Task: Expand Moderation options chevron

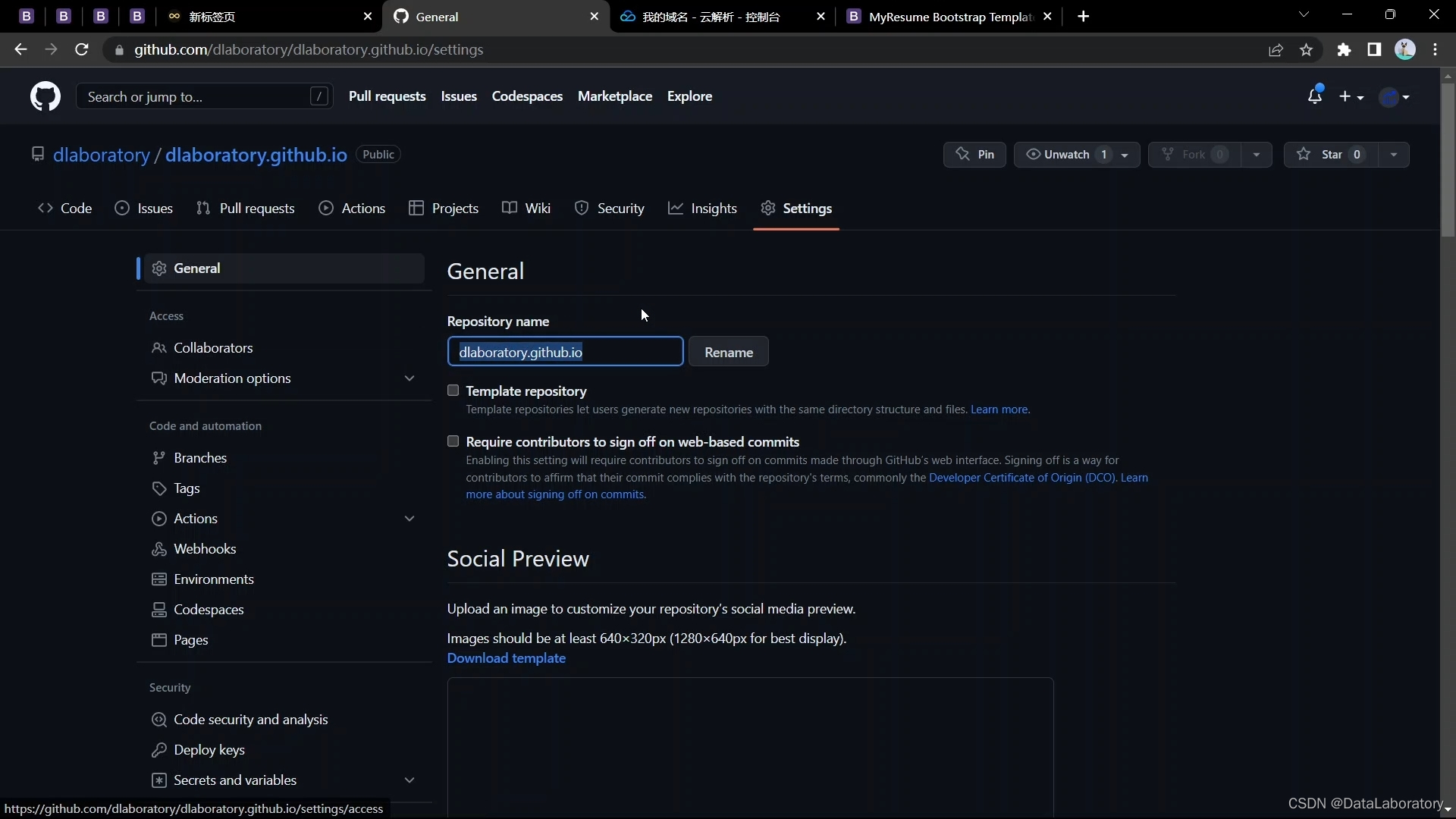Action: point(409,378)
